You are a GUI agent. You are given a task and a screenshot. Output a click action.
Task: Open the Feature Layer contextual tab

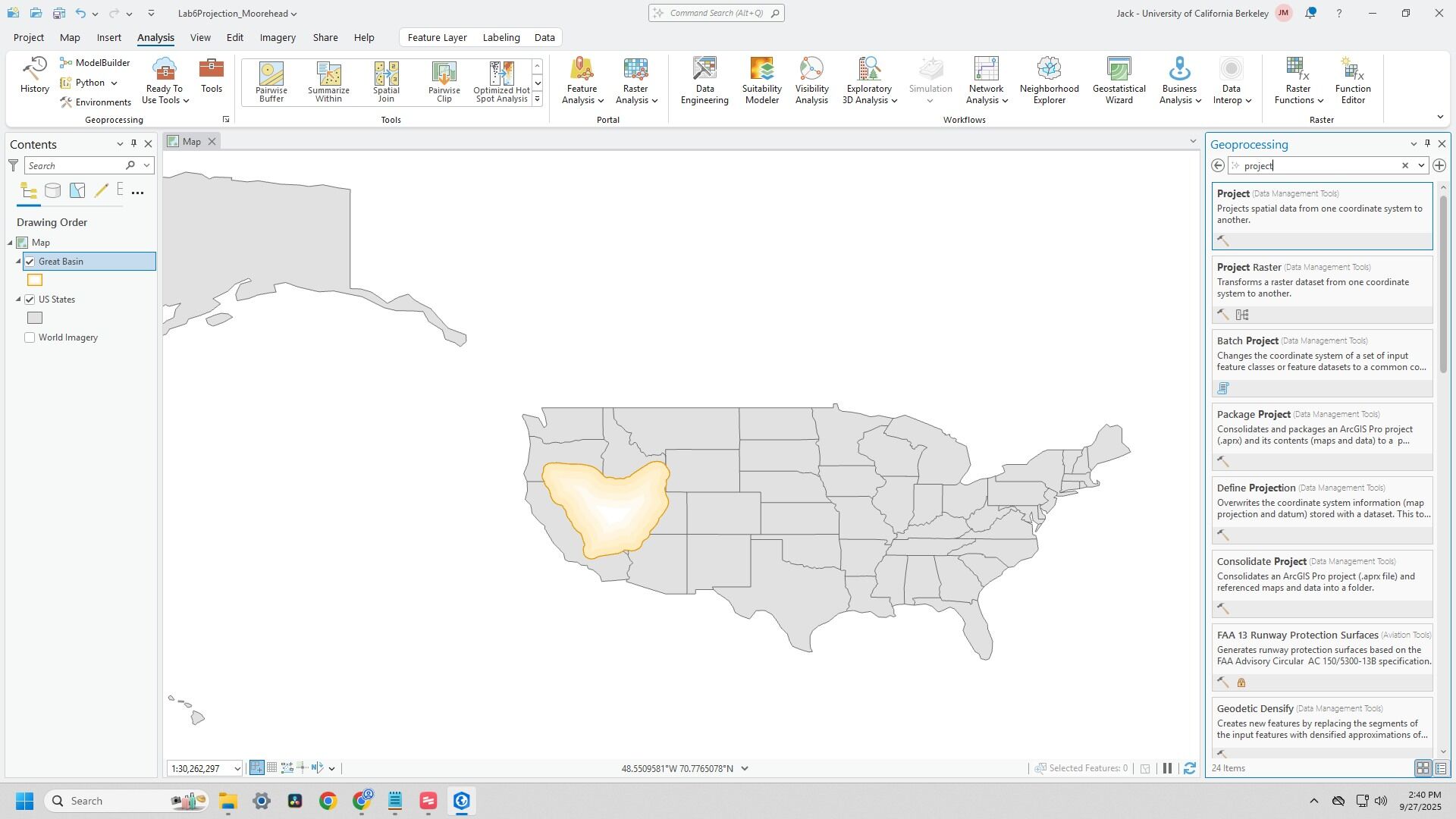tap(437, 37)
